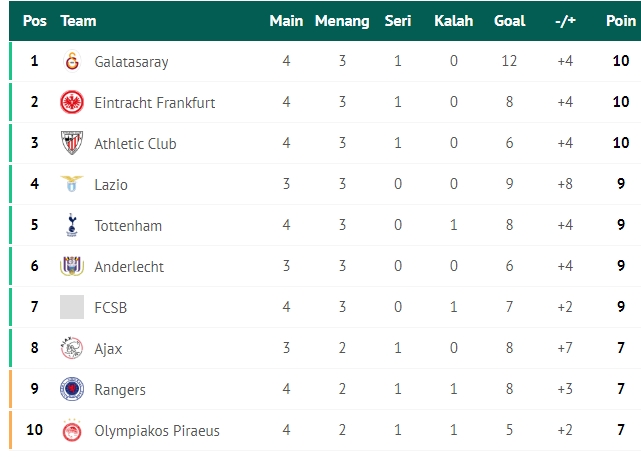Click the Seri column header

pos(398,21)
